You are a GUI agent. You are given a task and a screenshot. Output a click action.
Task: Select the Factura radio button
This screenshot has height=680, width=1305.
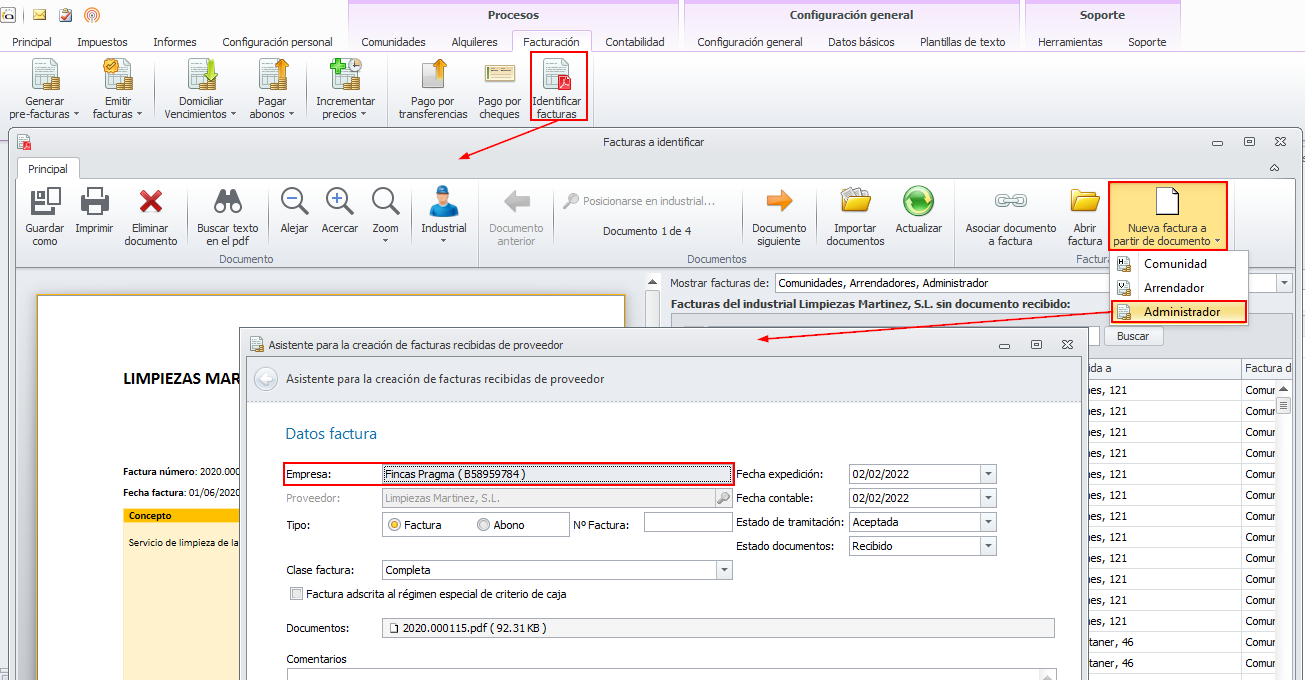pos(395,525)
